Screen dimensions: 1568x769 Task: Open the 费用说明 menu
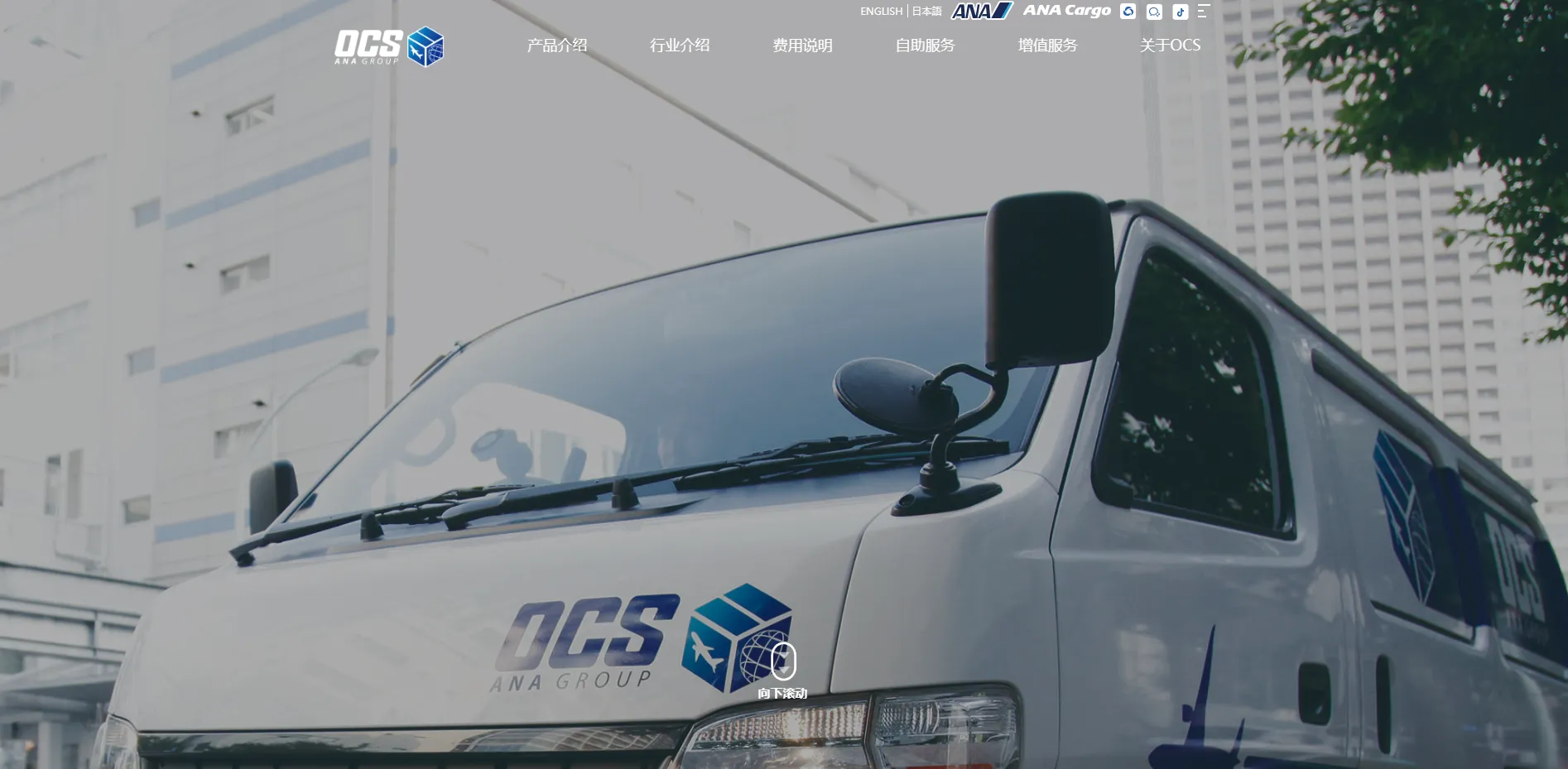tap(802, 46)
